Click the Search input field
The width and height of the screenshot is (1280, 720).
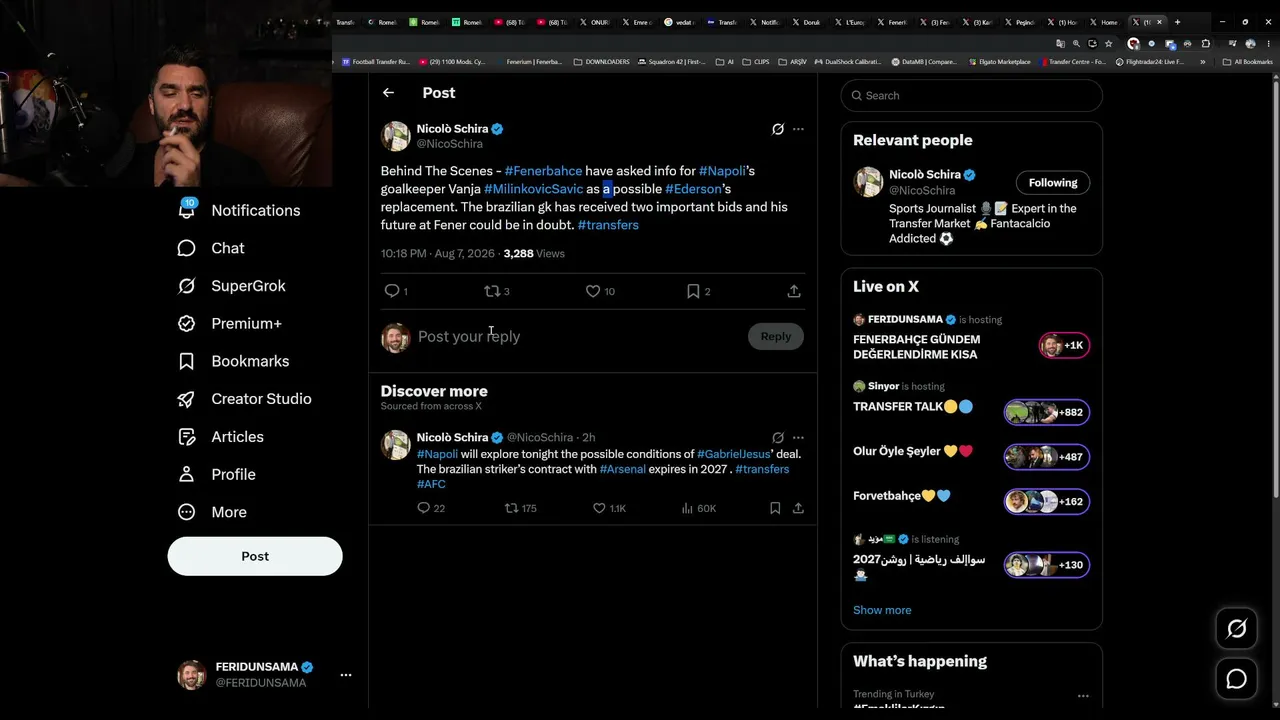[x=972, y=95]
